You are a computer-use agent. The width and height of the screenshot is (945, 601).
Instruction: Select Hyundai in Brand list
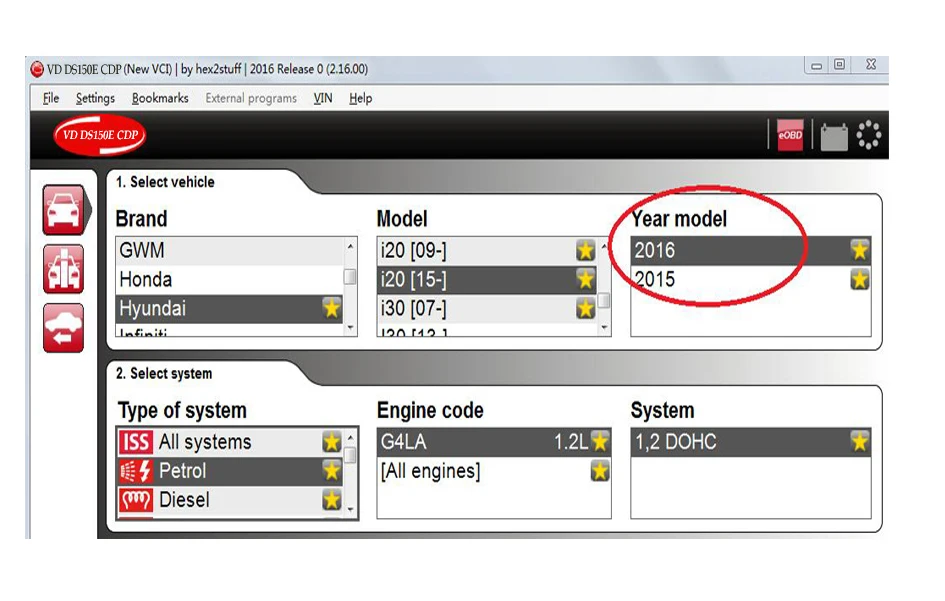click(x=229, y=308)
